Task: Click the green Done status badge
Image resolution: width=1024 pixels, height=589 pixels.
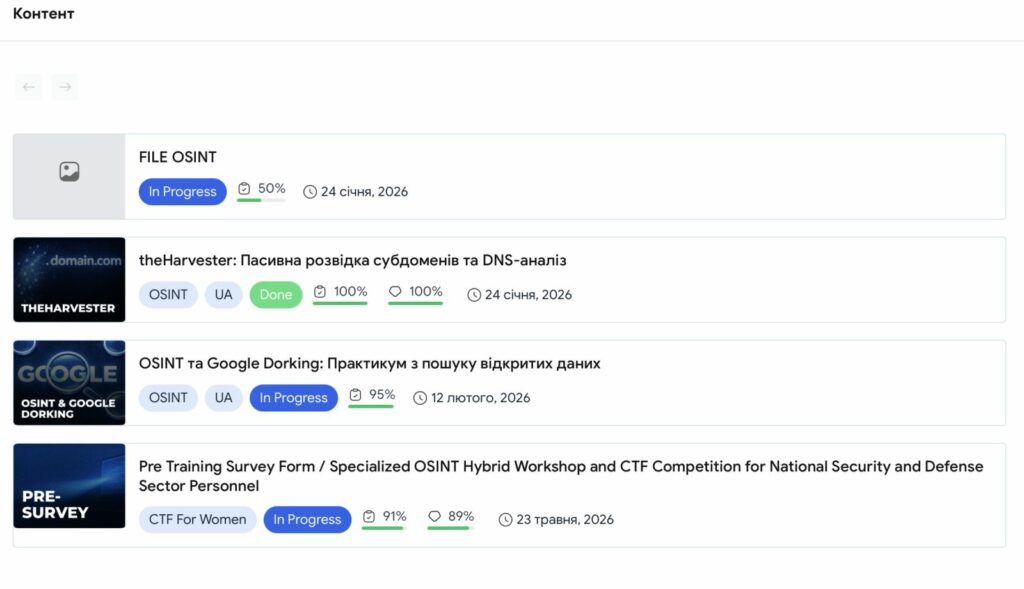Action: (276, 295)
